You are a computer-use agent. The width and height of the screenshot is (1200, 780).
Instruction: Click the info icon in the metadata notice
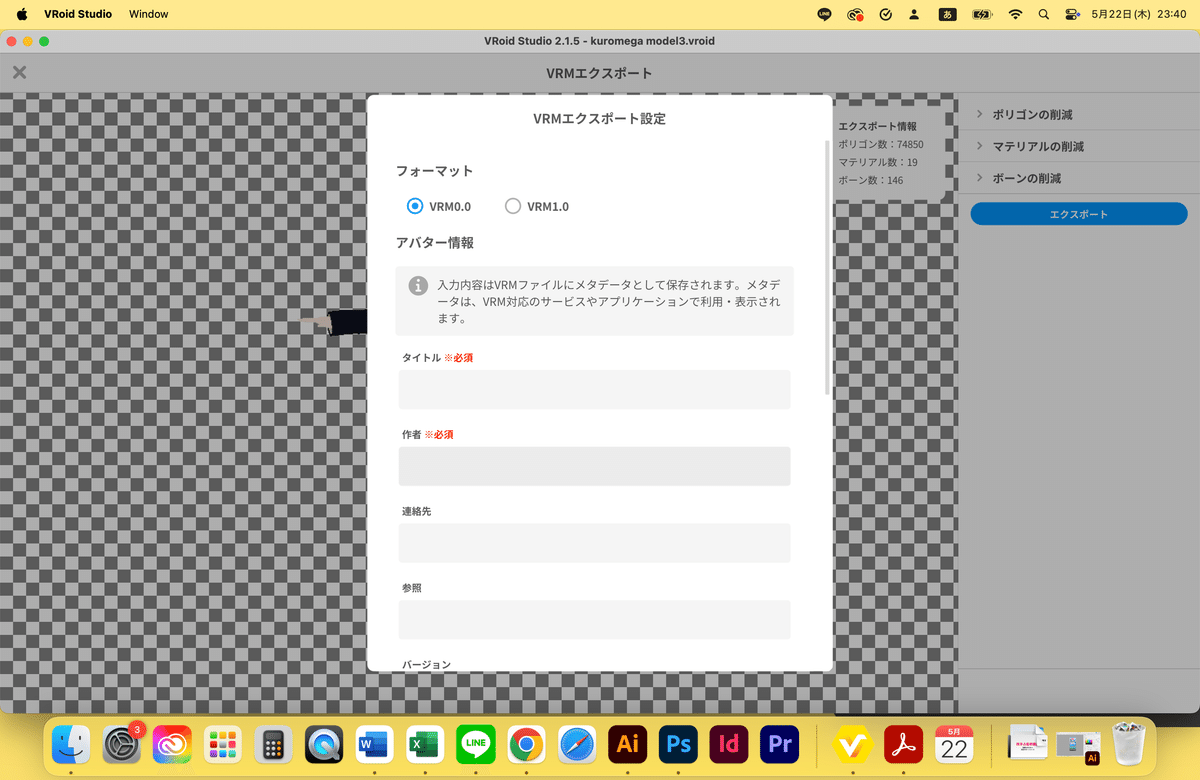(417, 285)
